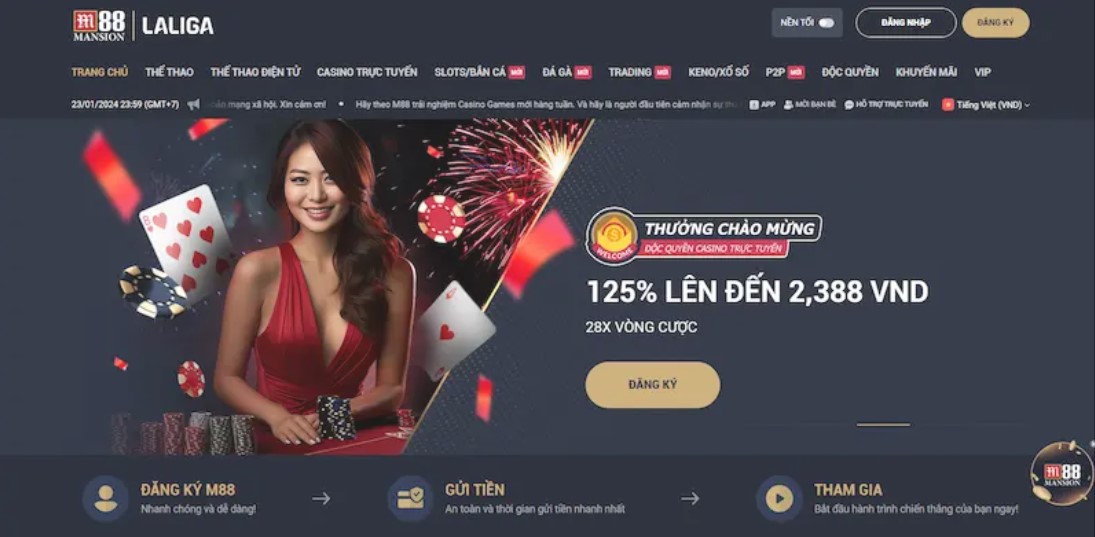The height and width of the screenshot is (537, 1095).
Task: Click the Đăng Ký M88 user icon
Action: (105, 499)
